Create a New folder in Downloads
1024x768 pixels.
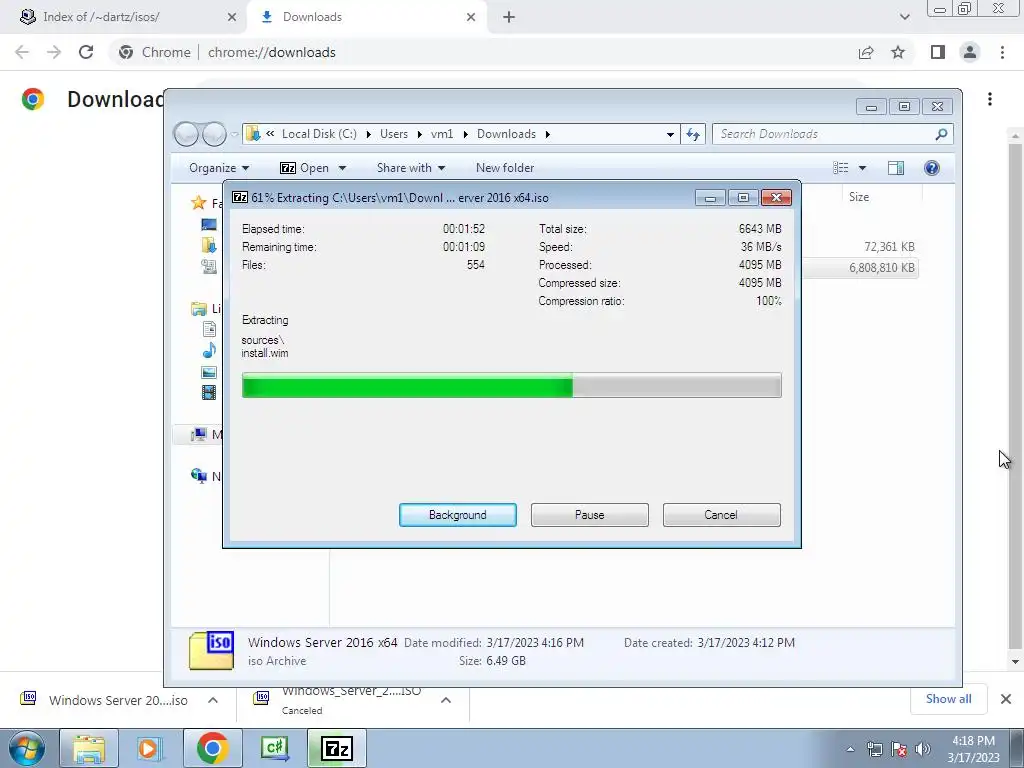point(505,168)
